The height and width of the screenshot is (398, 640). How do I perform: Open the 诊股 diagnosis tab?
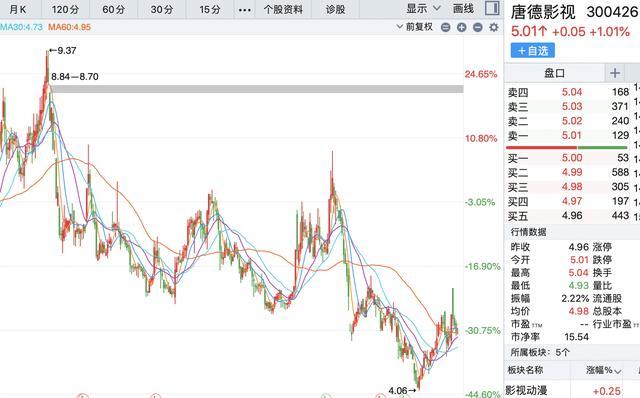click(x=335, y=9)
